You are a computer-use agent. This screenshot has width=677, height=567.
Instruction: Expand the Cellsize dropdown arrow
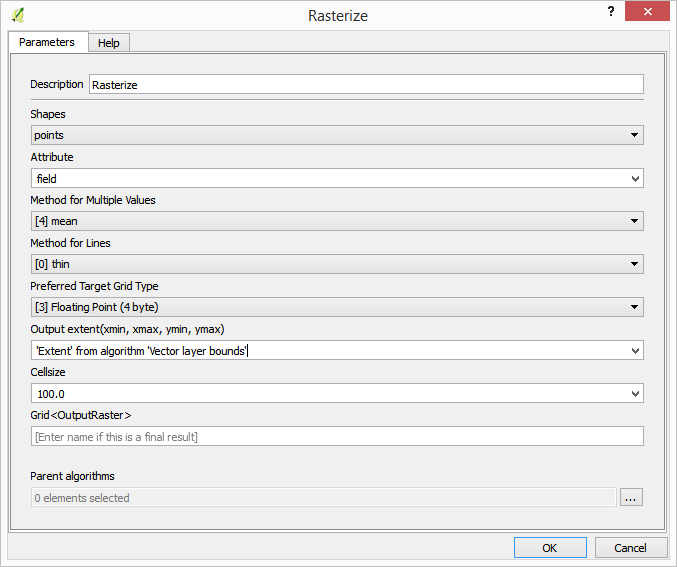click(x=635, y=394)
